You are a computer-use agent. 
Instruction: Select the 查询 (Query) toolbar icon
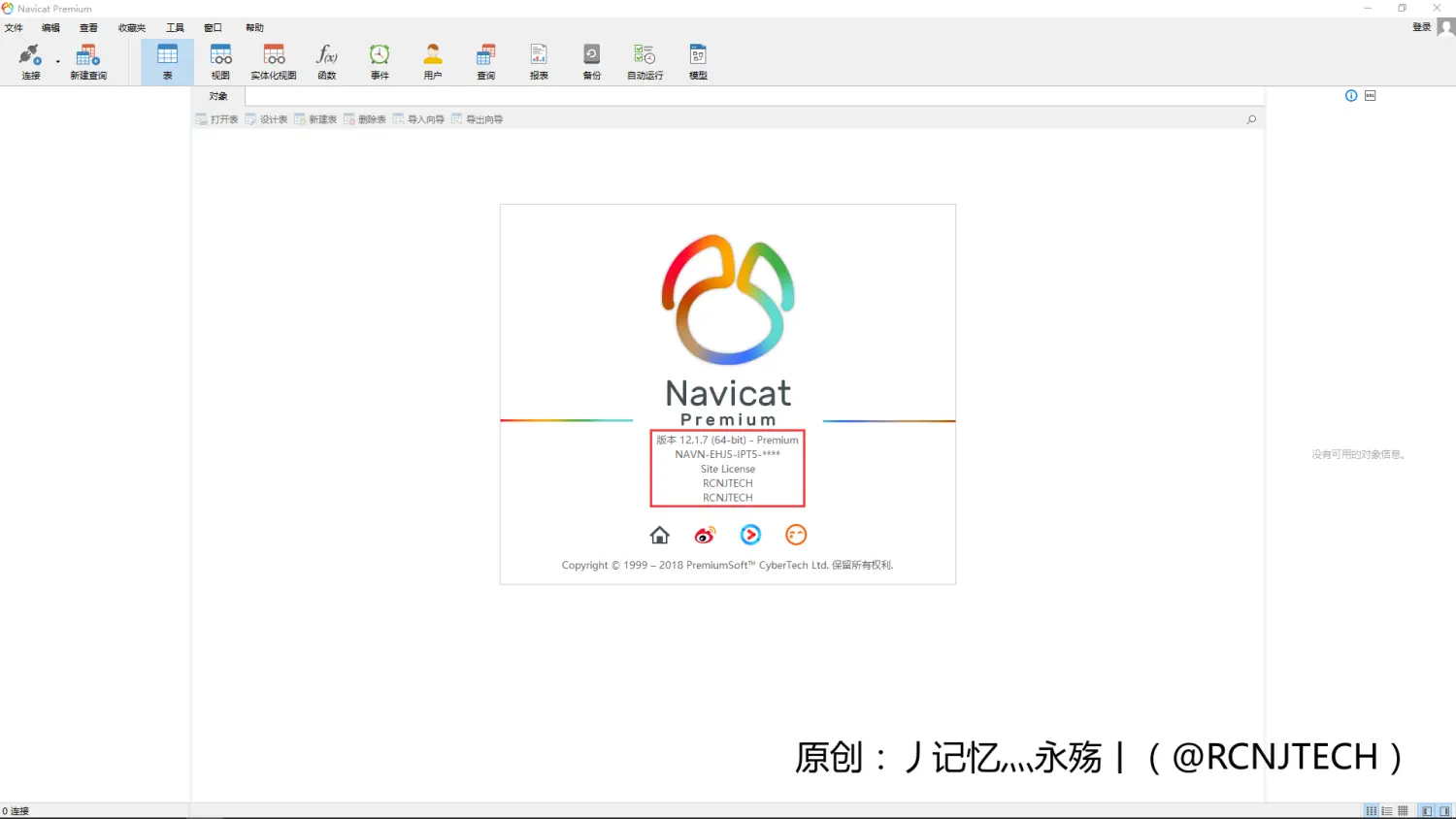pyautogui.click(x=486, y=61)
